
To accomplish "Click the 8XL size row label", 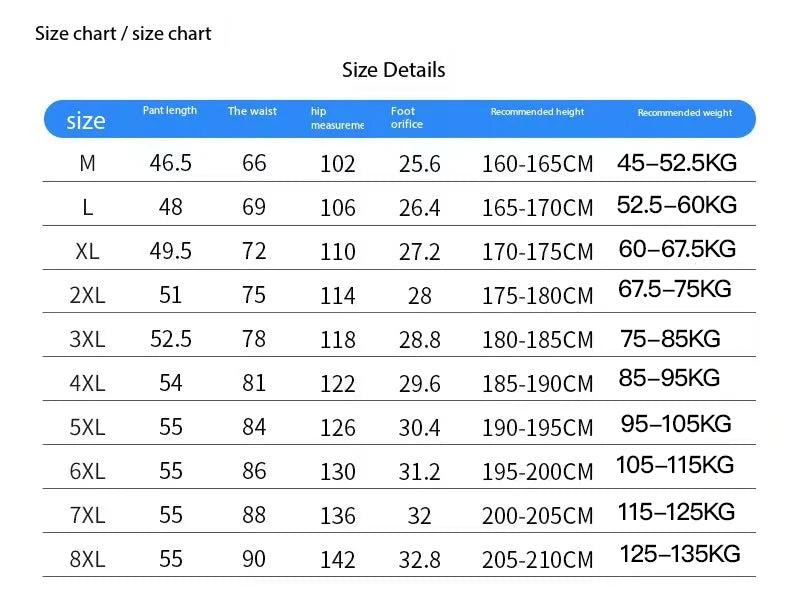I will pyautogui.click(x=87, y=559).
